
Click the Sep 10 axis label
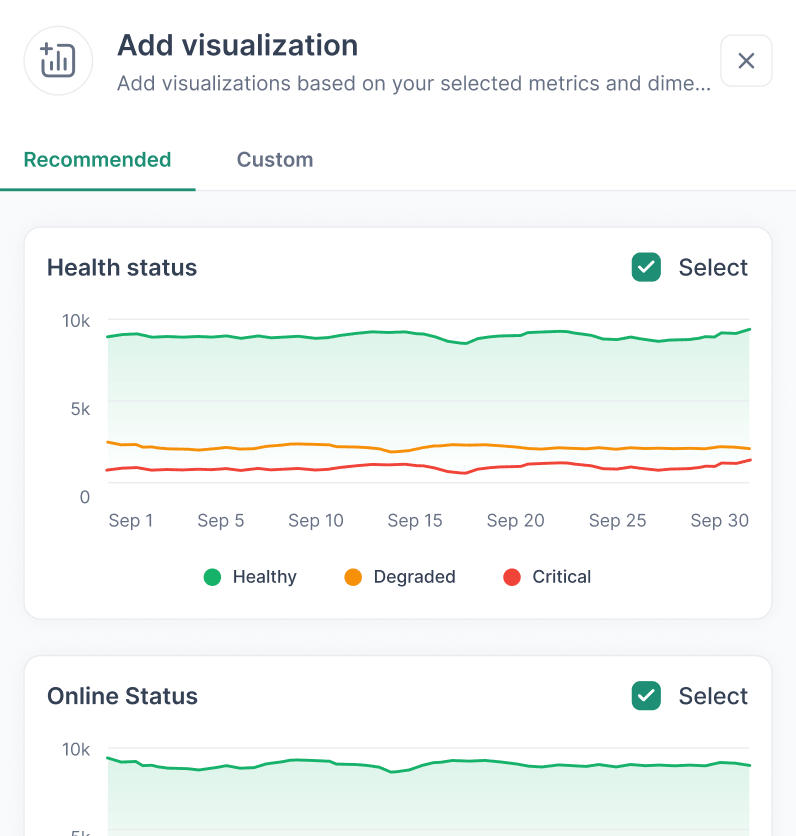tap(316, 520)
